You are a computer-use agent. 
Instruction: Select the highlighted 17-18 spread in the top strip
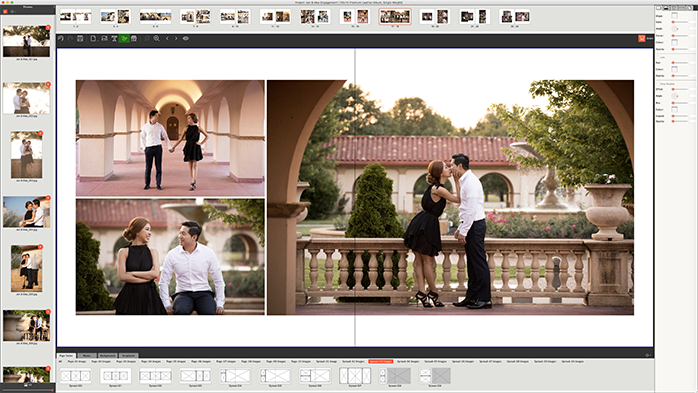[x=395, y=17]
